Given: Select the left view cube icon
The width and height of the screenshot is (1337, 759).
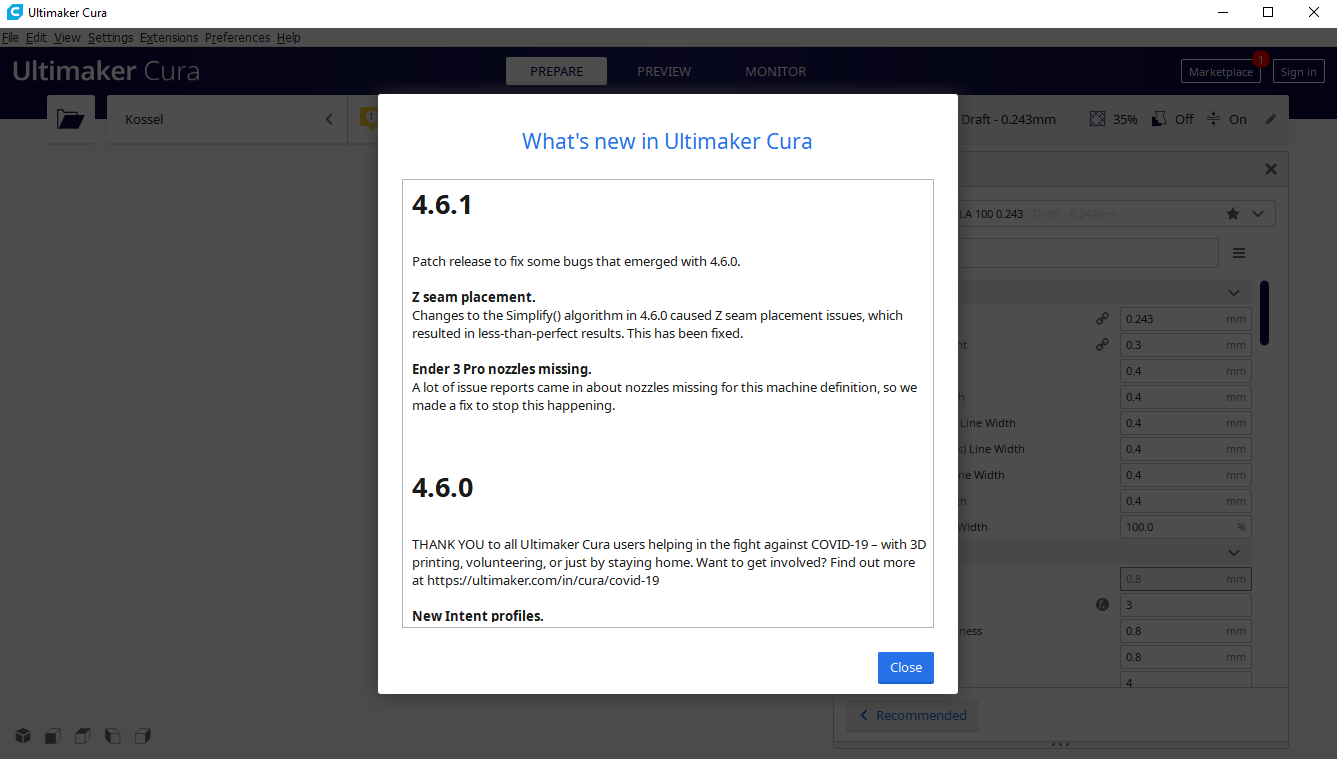Looking at the screenshot, I should tap(113, 736).
